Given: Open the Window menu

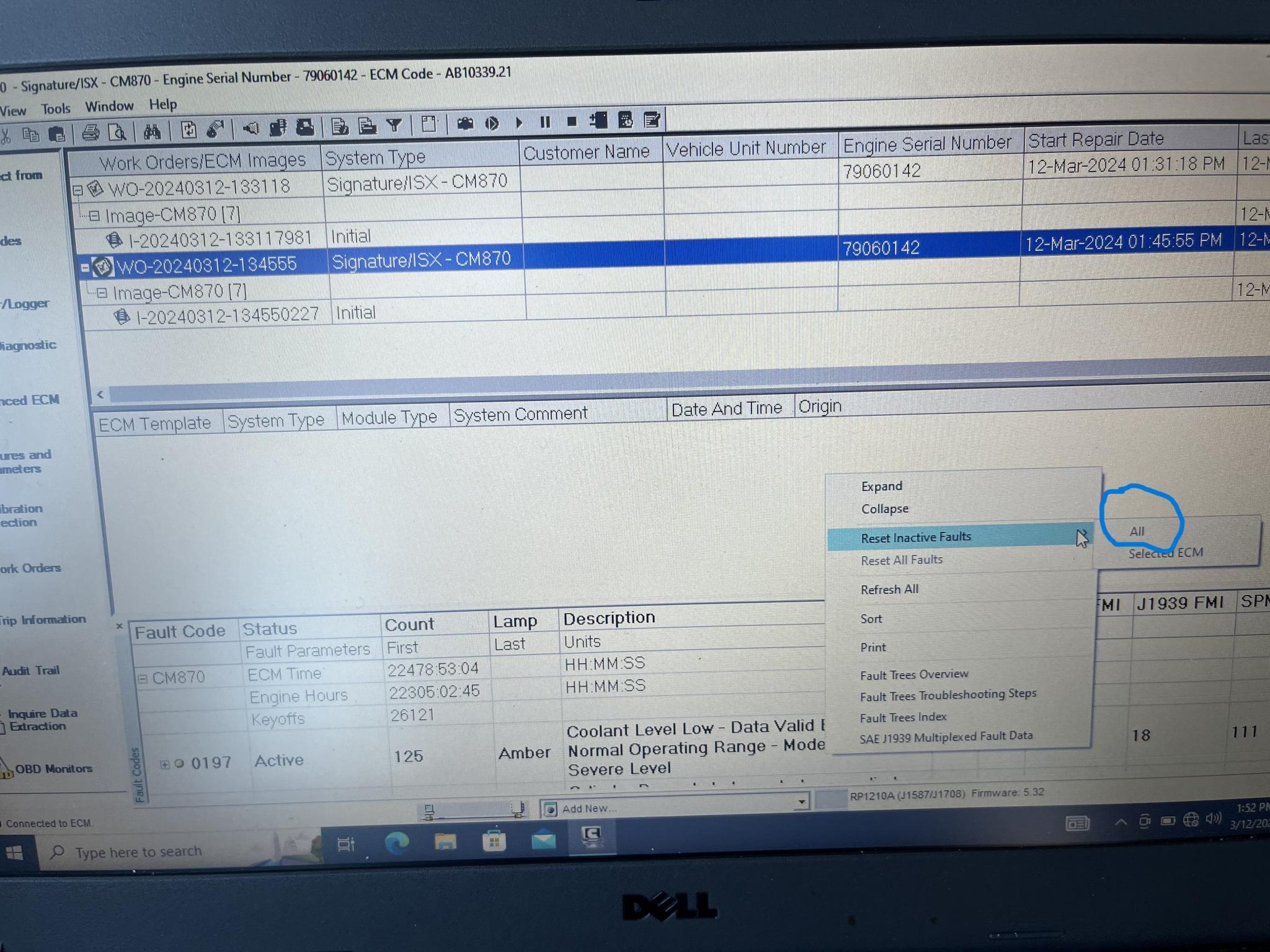Looking at the screenshot, I should [109, 107].
